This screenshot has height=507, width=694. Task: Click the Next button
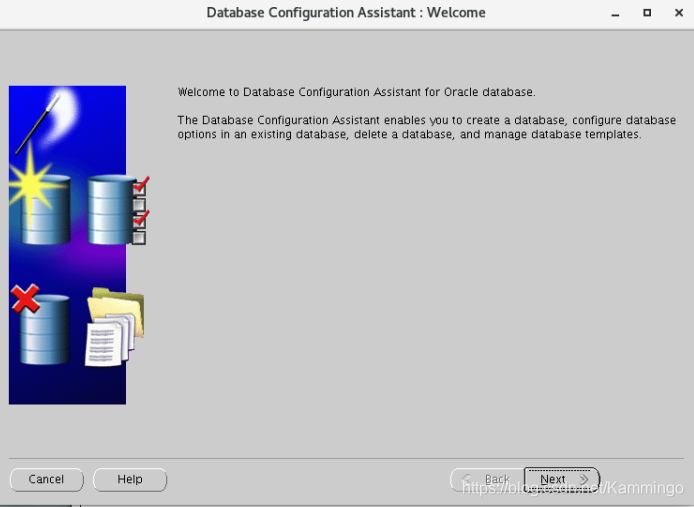(x=562, y=479)
